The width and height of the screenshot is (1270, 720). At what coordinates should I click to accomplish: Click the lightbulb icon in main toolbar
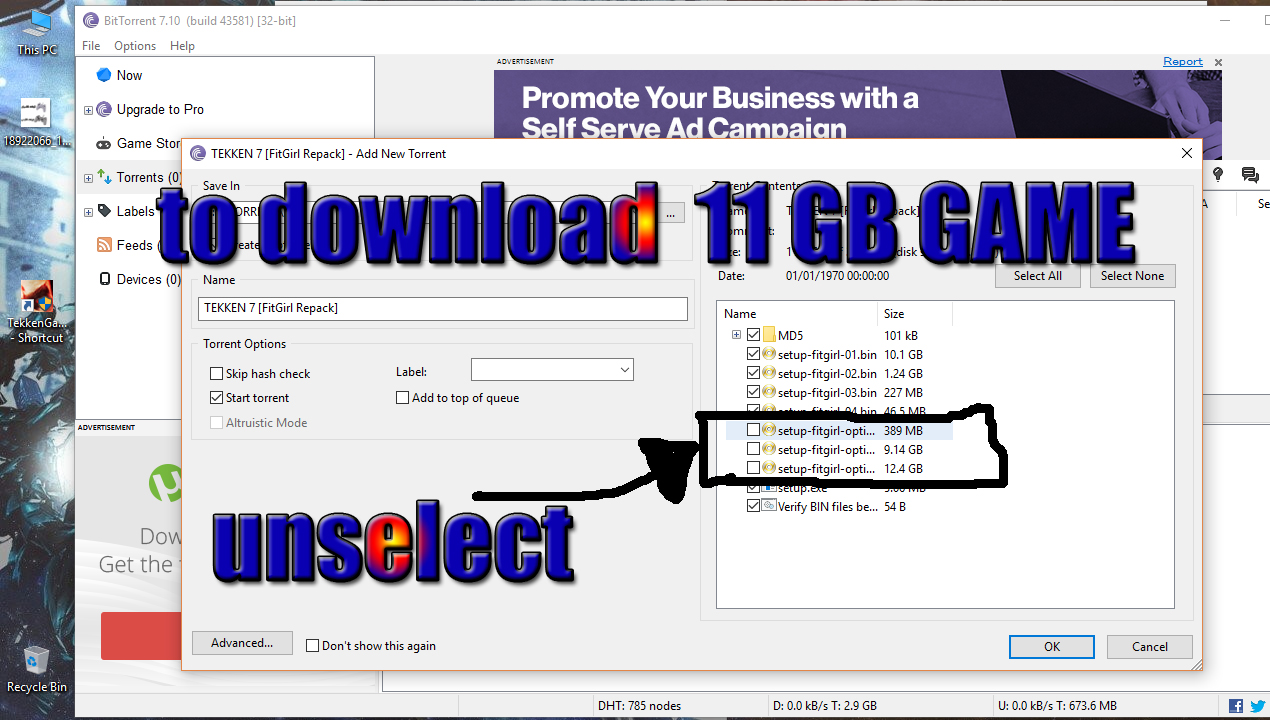tap(1218, 174)
